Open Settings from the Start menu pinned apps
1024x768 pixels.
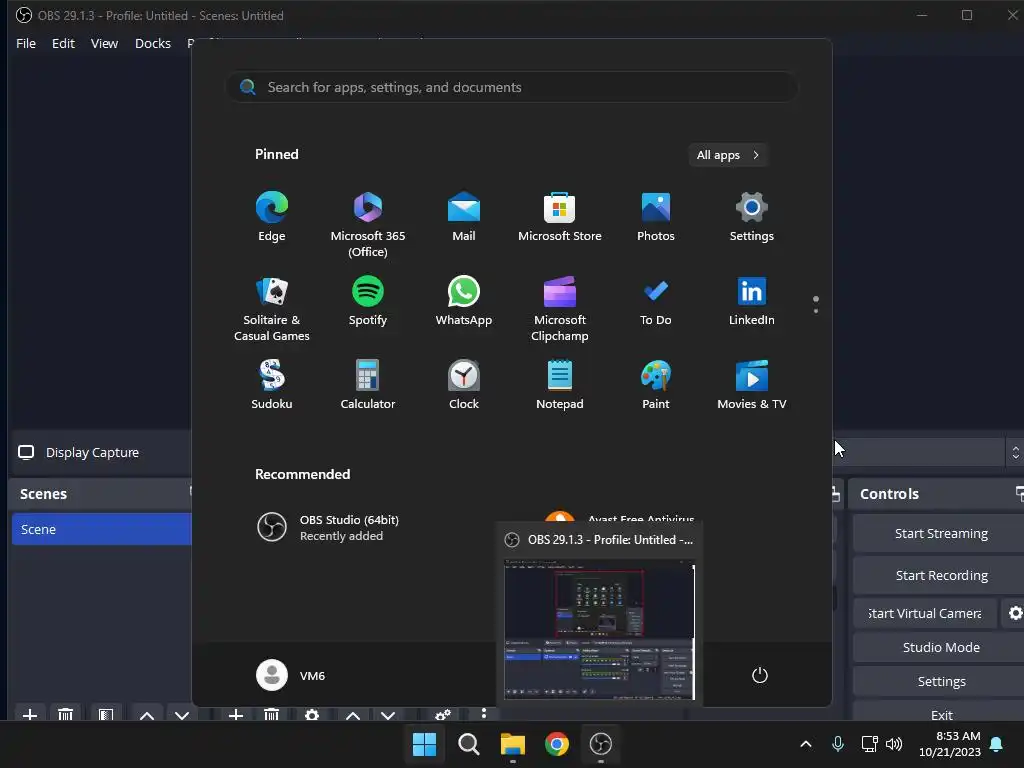(x=752, y=217)
